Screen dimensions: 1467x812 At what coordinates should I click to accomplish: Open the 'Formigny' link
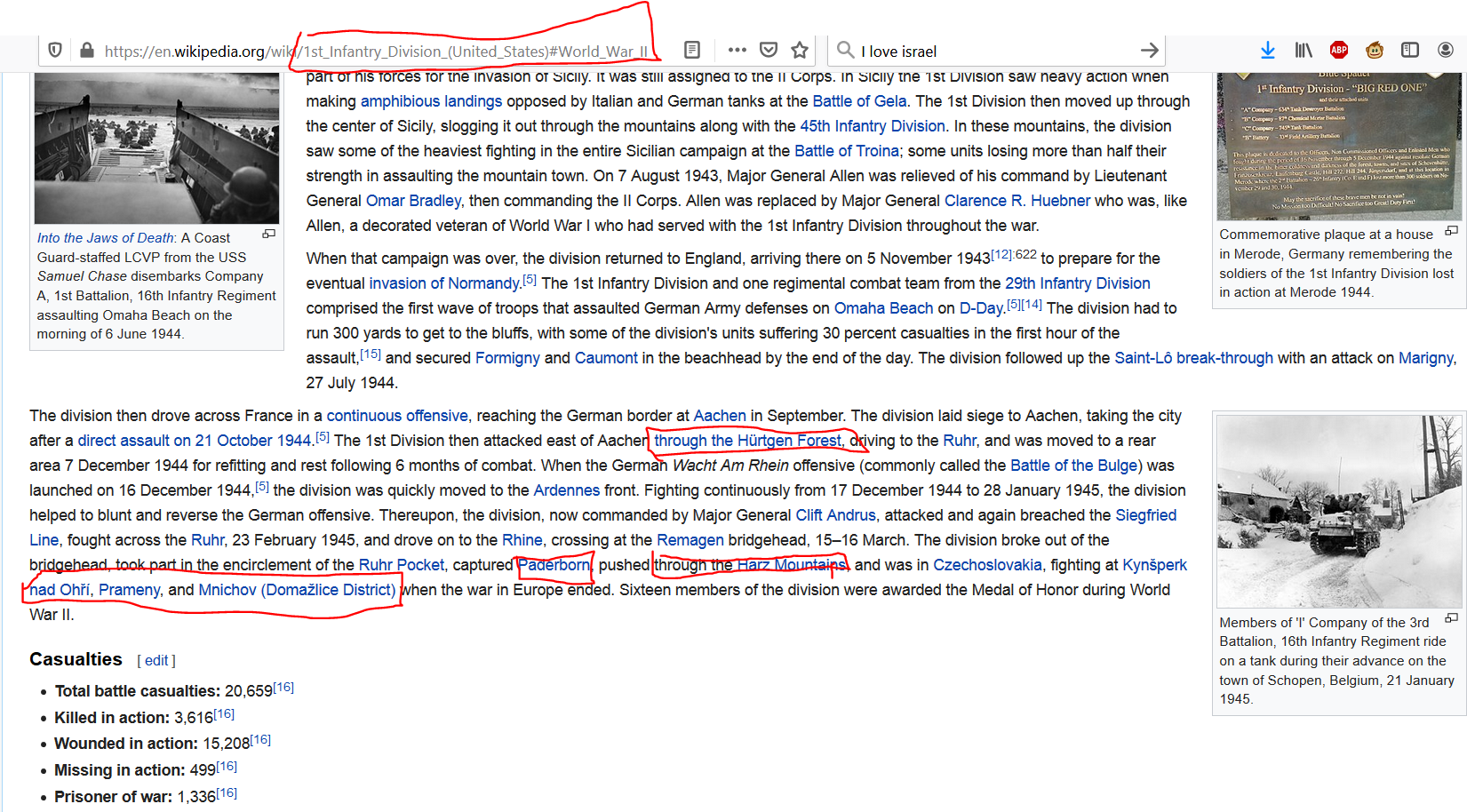coord(507,358)
